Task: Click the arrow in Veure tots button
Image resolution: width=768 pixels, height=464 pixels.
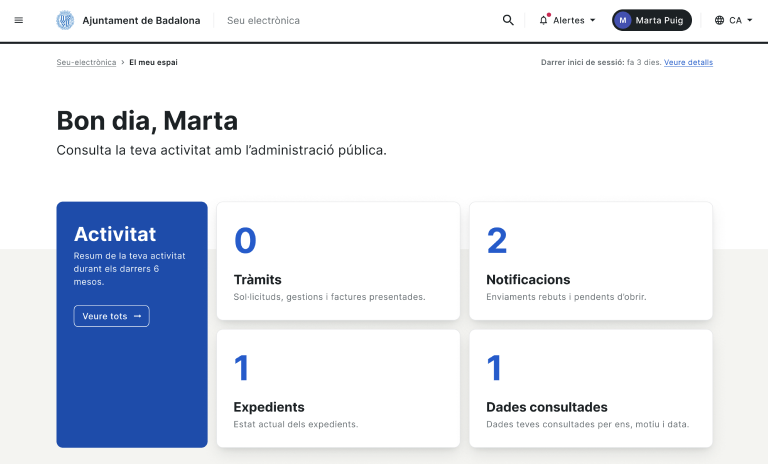Action: [x=138, y=316]
